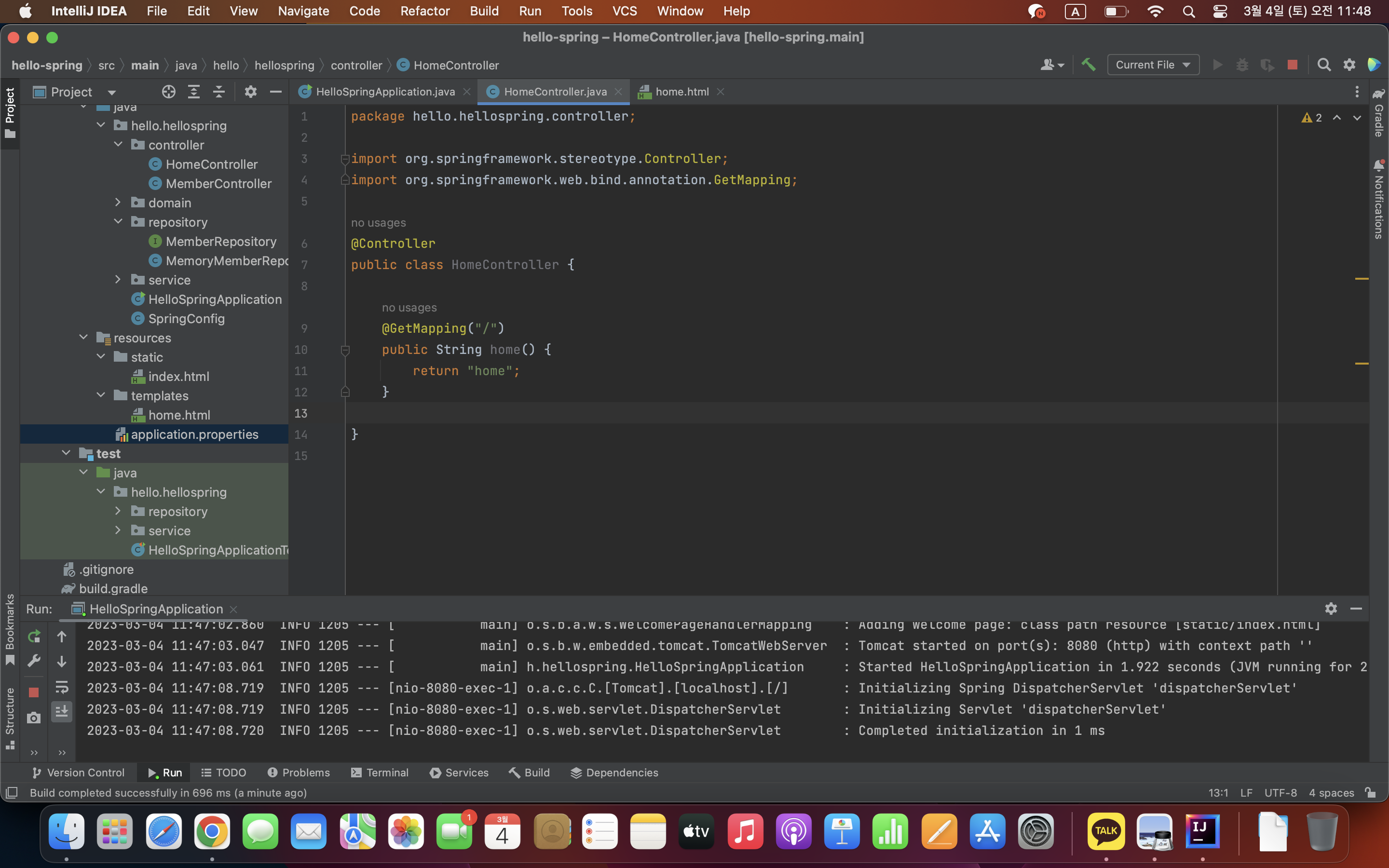Go to next highlighted warning arrow

click(x=1357, y=118)
